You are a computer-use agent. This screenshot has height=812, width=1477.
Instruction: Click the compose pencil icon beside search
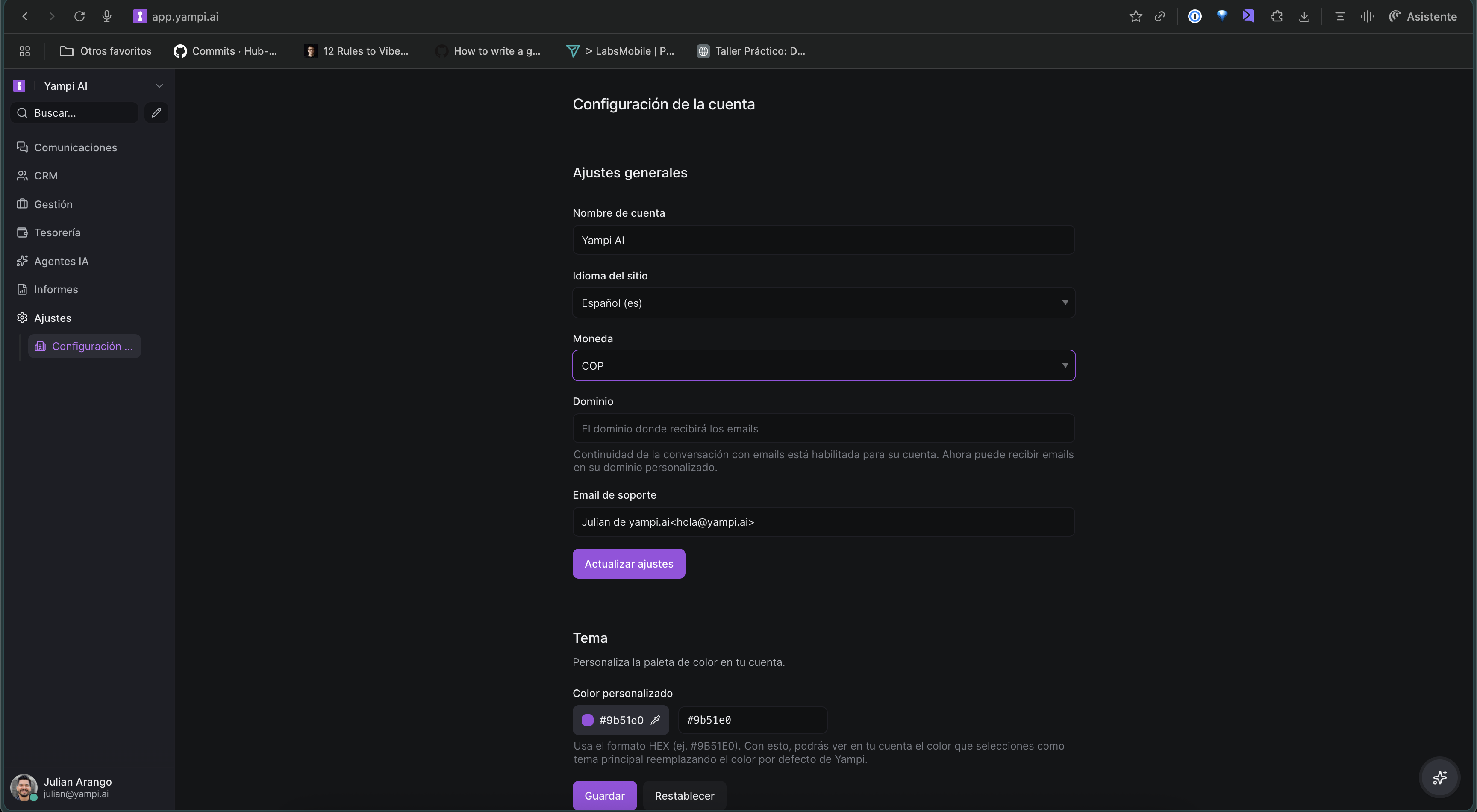(156, 112)
